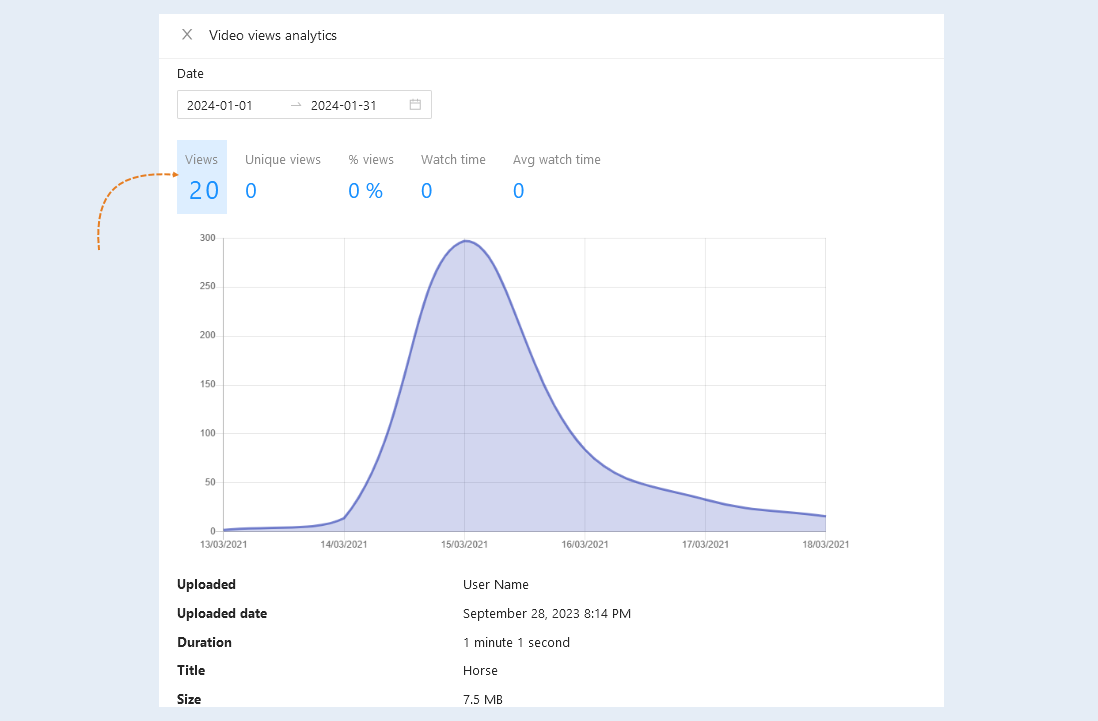Click the Video views analytics title
Image resolution: width=1098 pixels, height=721 pixels.
pyautogui.click(x=272, y=35)
